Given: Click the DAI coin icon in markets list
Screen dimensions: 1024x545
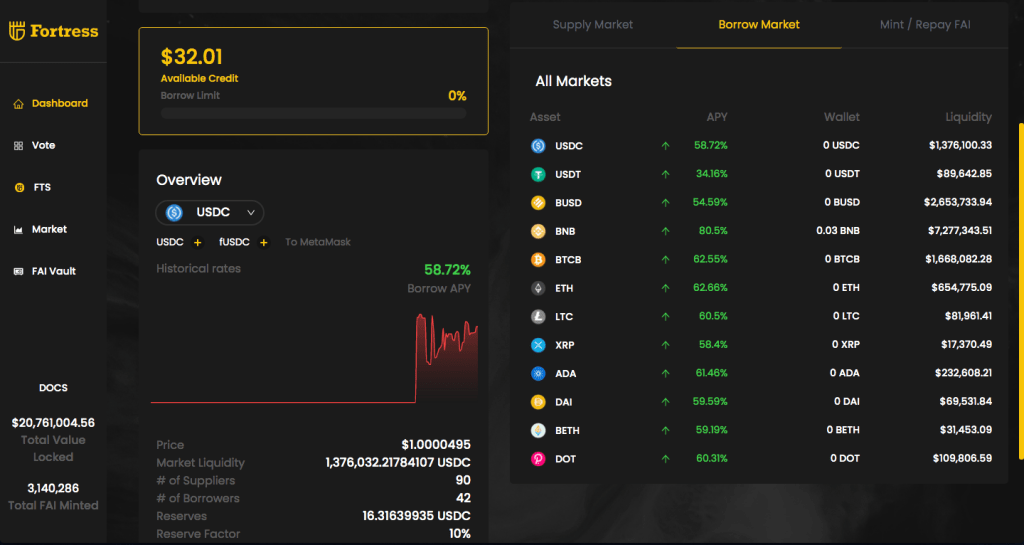Looking at the screenshot, I should point(538,402).
